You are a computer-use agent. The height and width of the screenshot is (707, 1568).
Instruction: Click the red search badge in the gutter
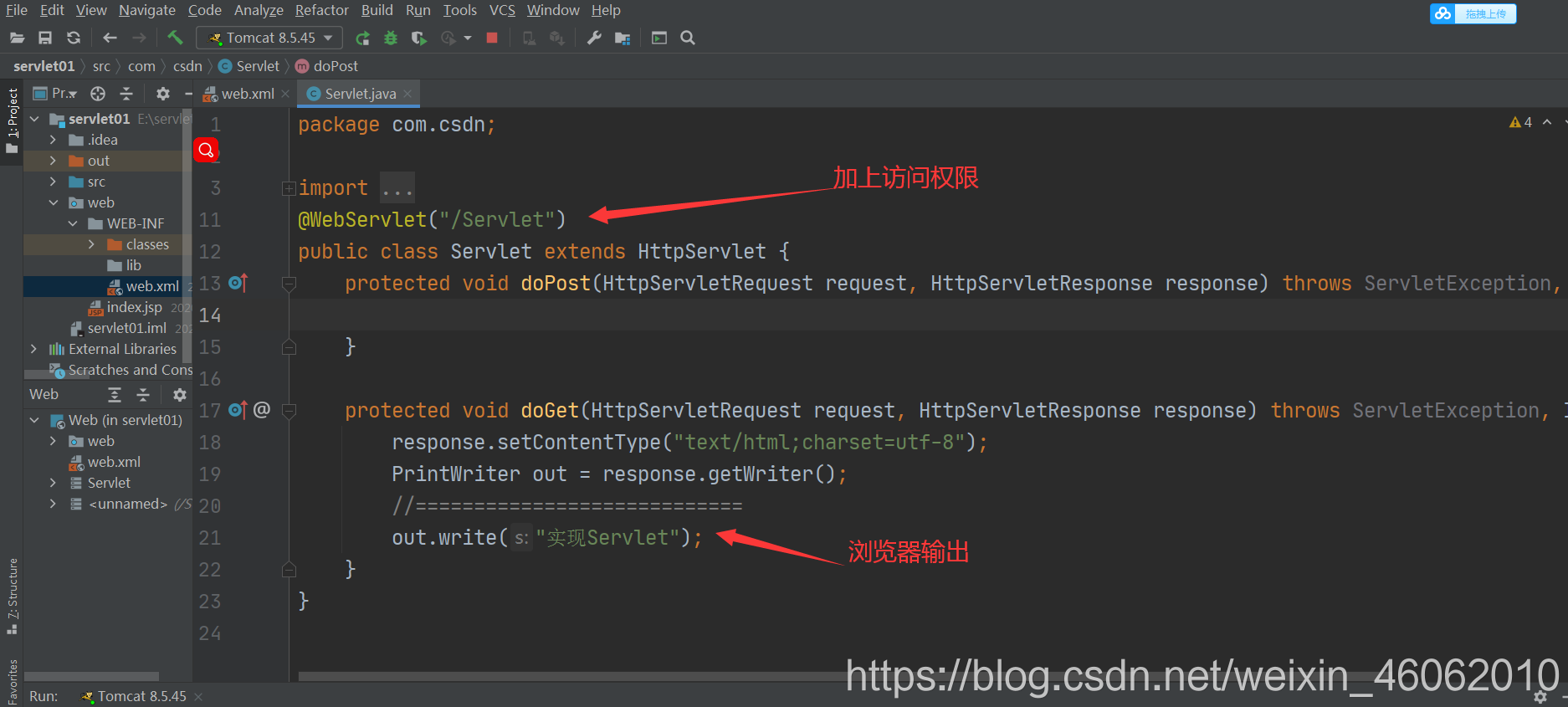coord(206,150)
